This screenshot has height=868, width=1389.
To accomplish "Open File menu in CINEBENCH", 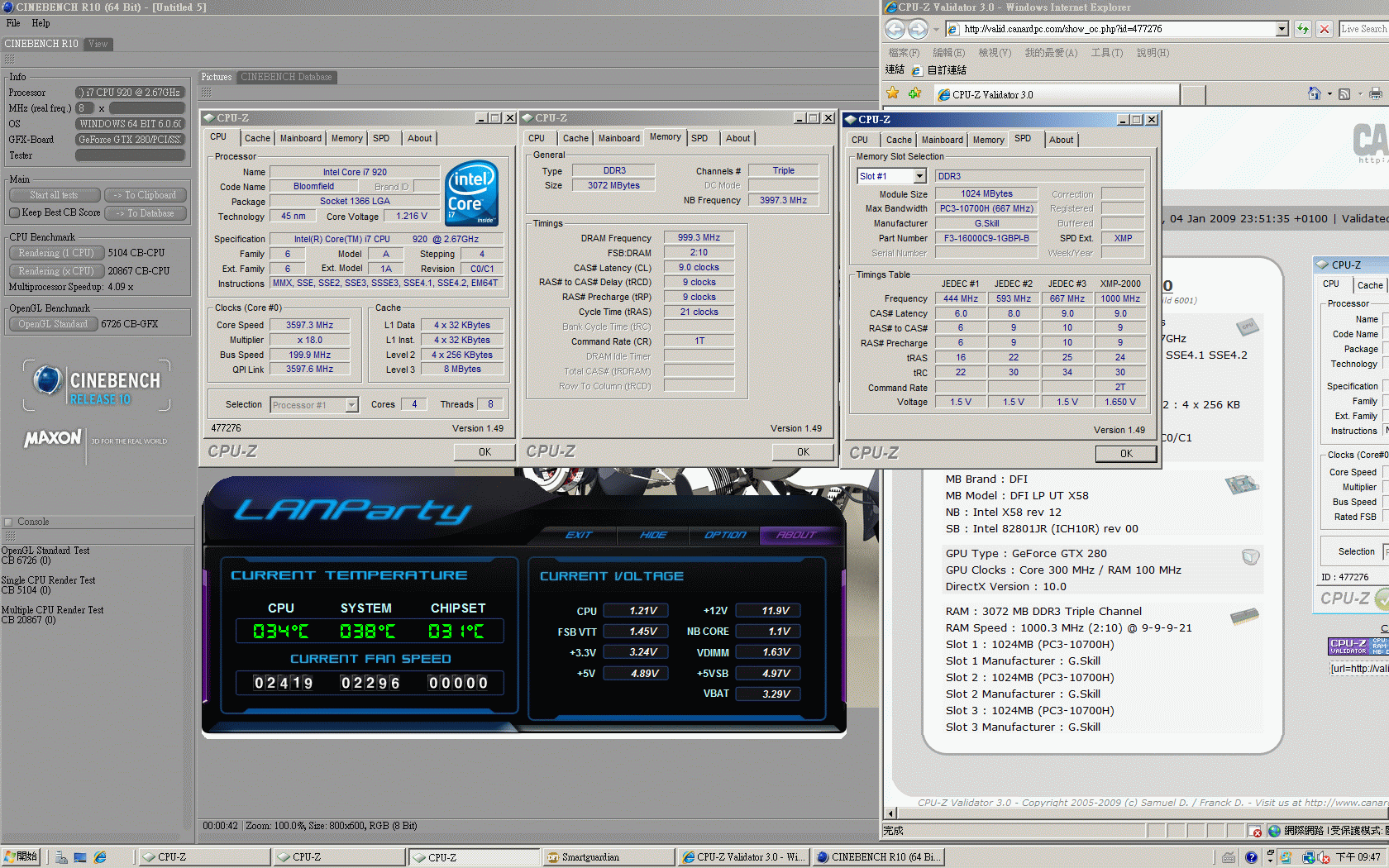I will pos(13,23).
